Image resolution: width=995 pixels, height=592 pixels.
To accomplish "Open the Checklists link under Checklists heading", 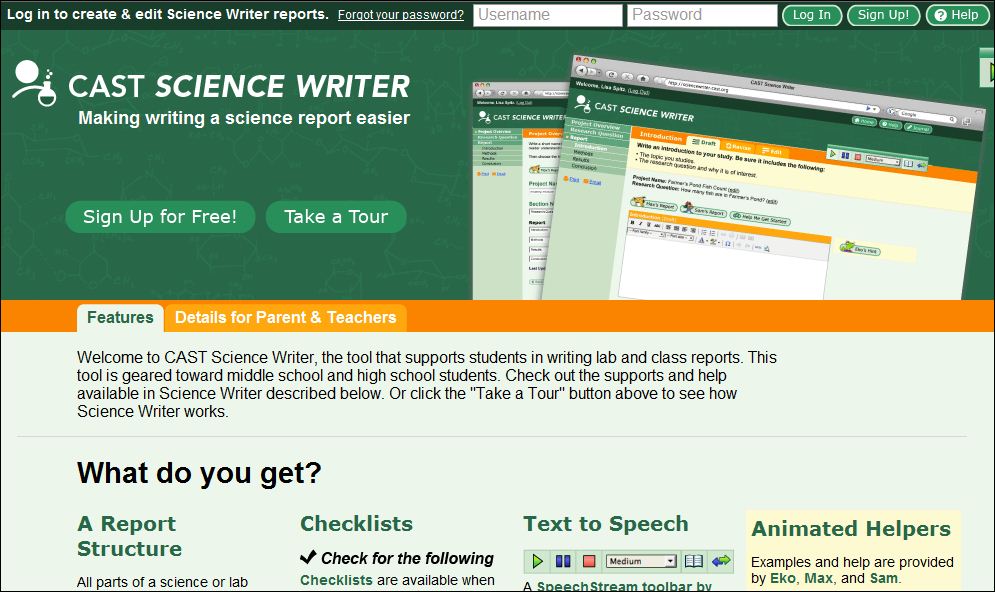I will (x=336, y=580).
